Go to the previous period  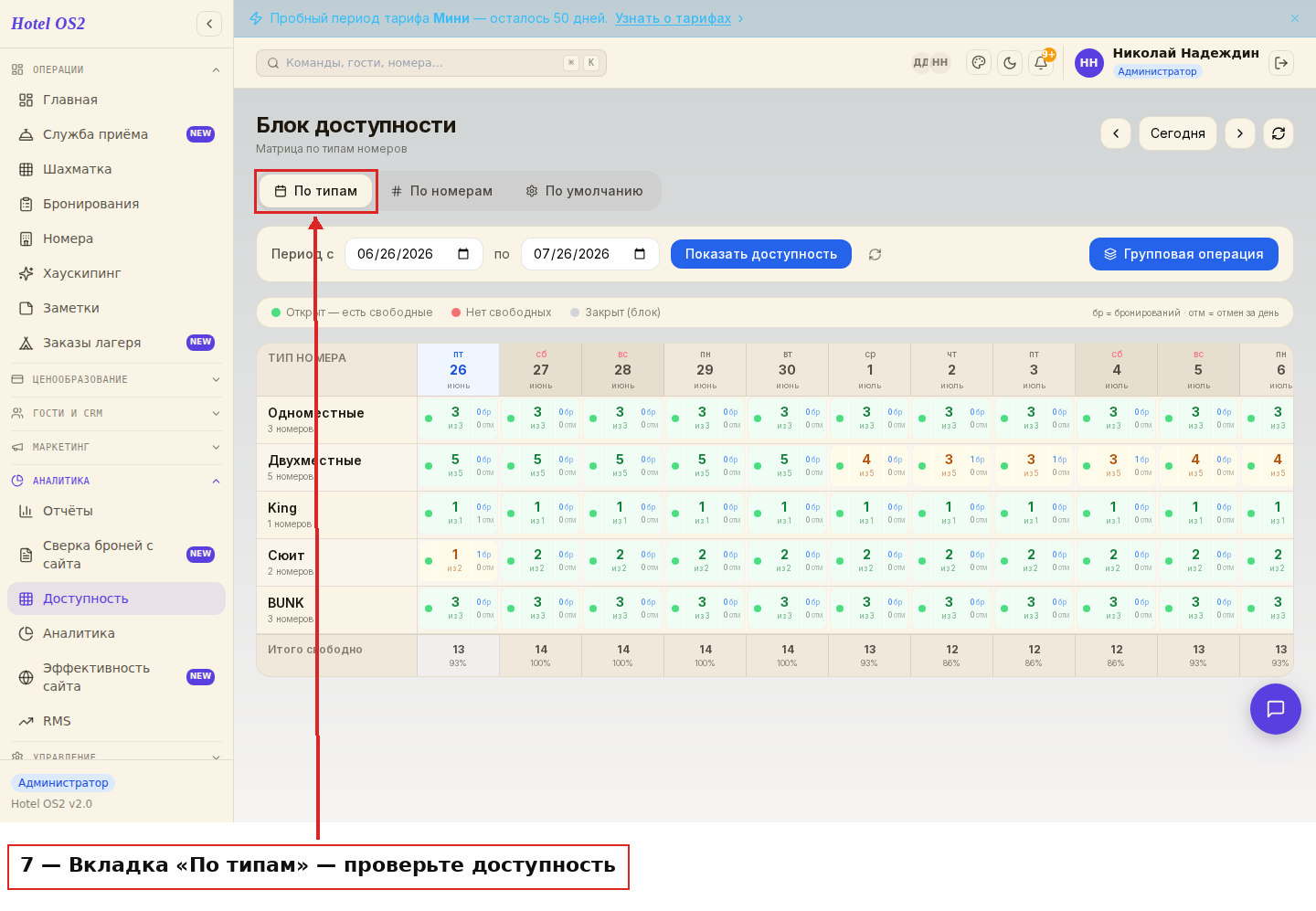coord(1116,133)
